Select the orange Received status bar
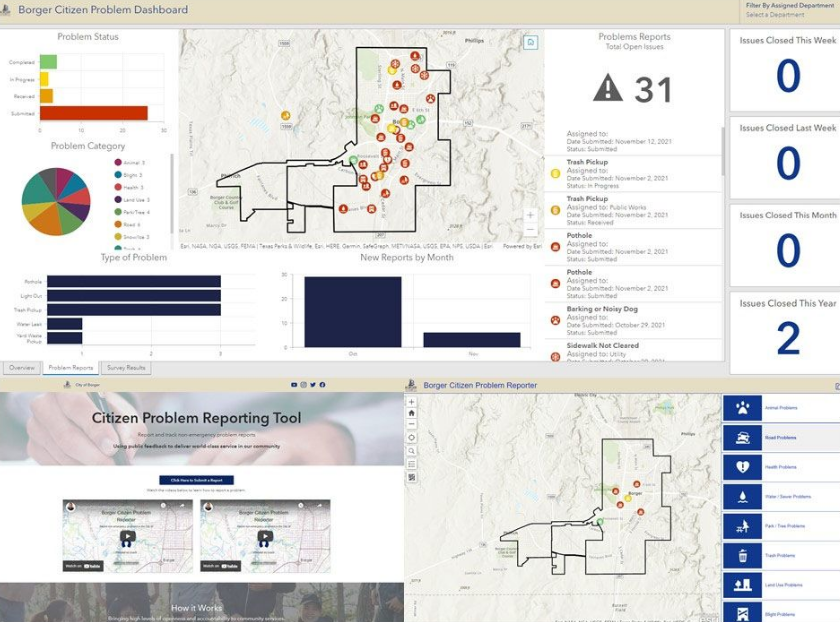The width and height of the screenshot is (840, 622). click(47, 96)
